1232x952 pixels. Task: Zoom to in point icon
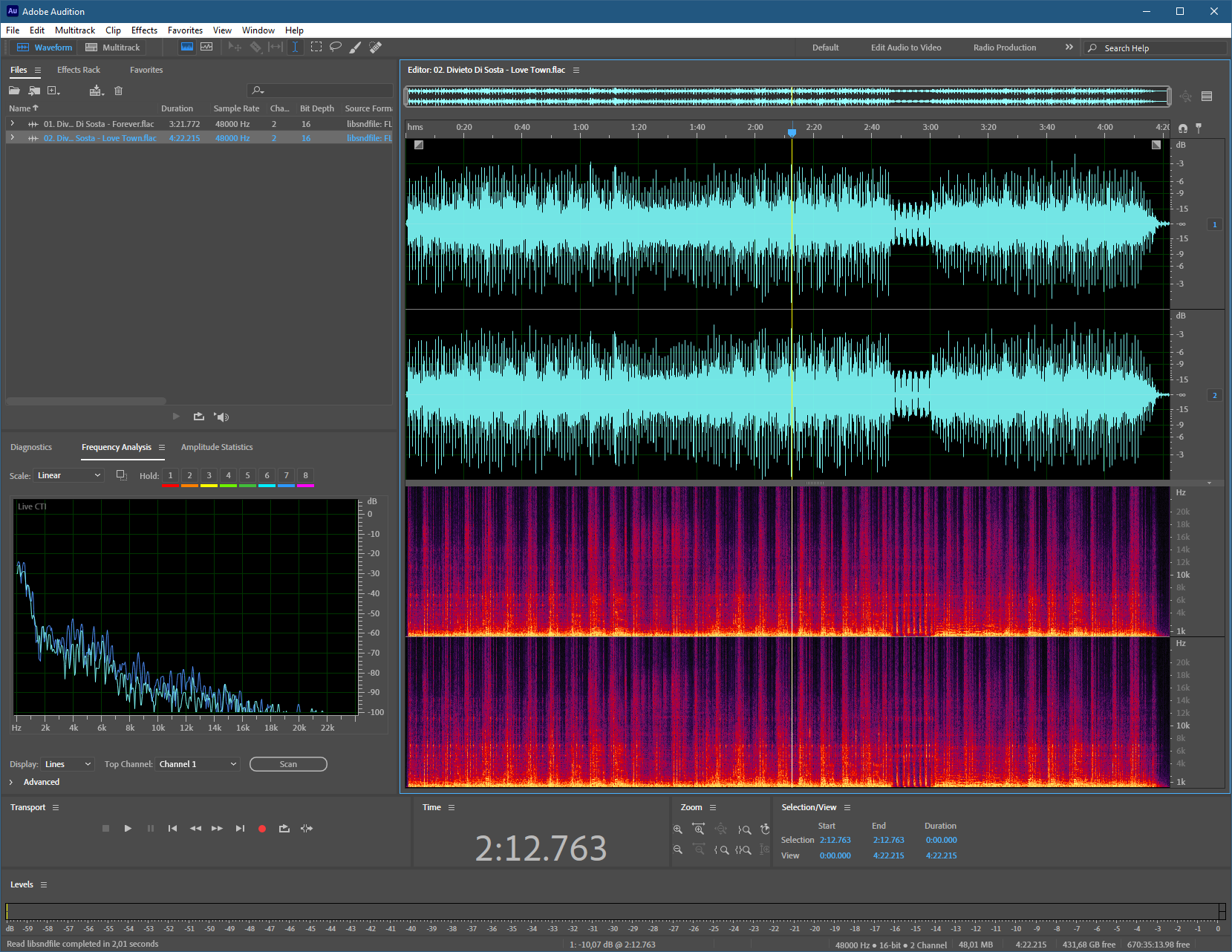pyautogui.click(x=721, y=850)
